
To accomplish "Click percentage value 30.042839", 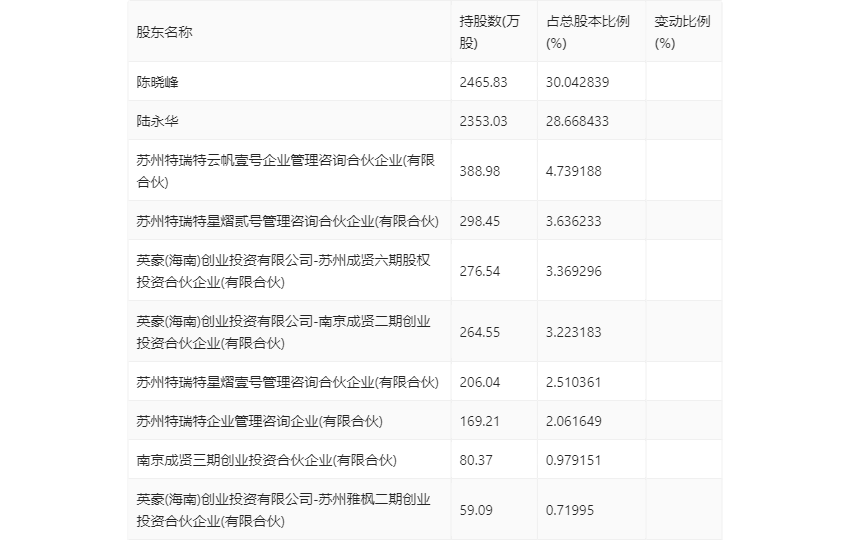I will (x=577, y=82).
